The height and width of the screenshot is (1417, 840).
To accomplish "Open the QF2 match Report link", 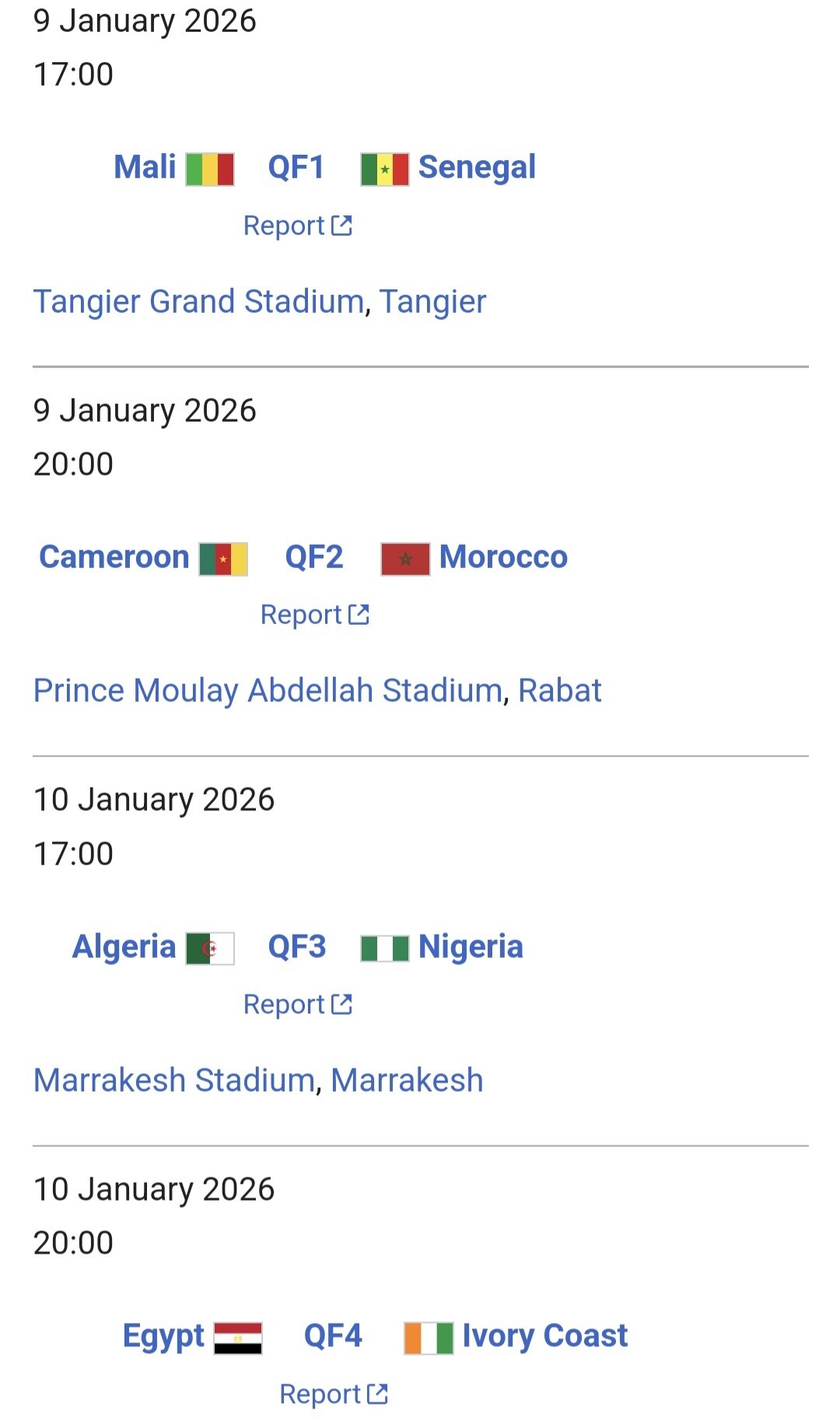I will pyautogui.click(x=314, y=615).
